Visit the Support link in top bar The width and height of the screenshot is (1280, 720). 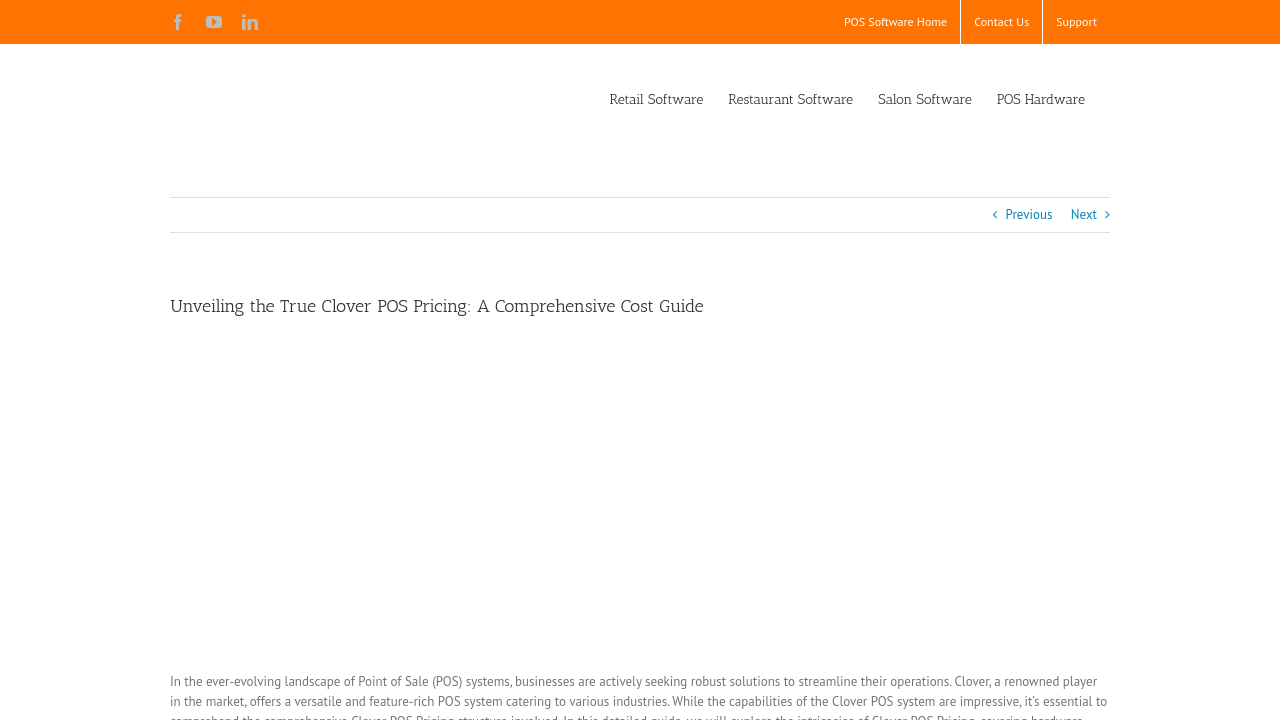coord(1076,22)
